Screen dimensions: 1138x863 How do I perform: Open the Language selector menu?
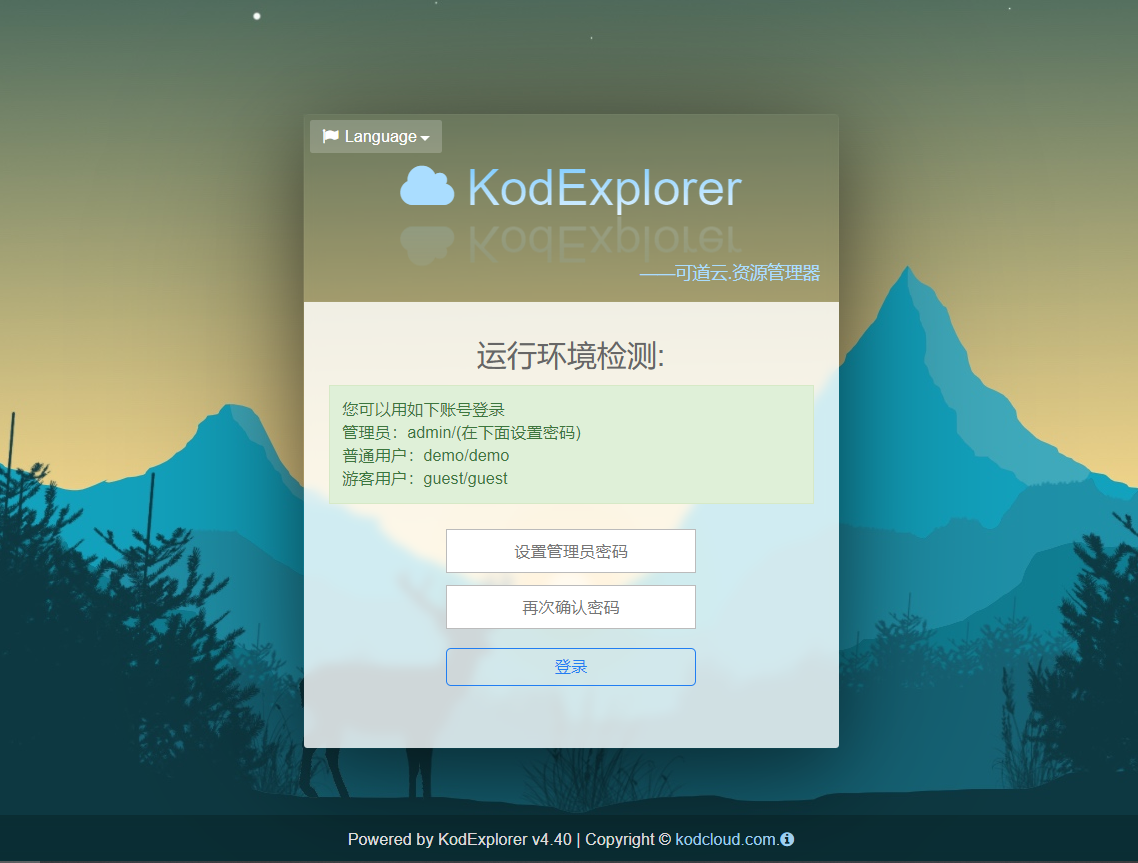[x=376, y=136]
